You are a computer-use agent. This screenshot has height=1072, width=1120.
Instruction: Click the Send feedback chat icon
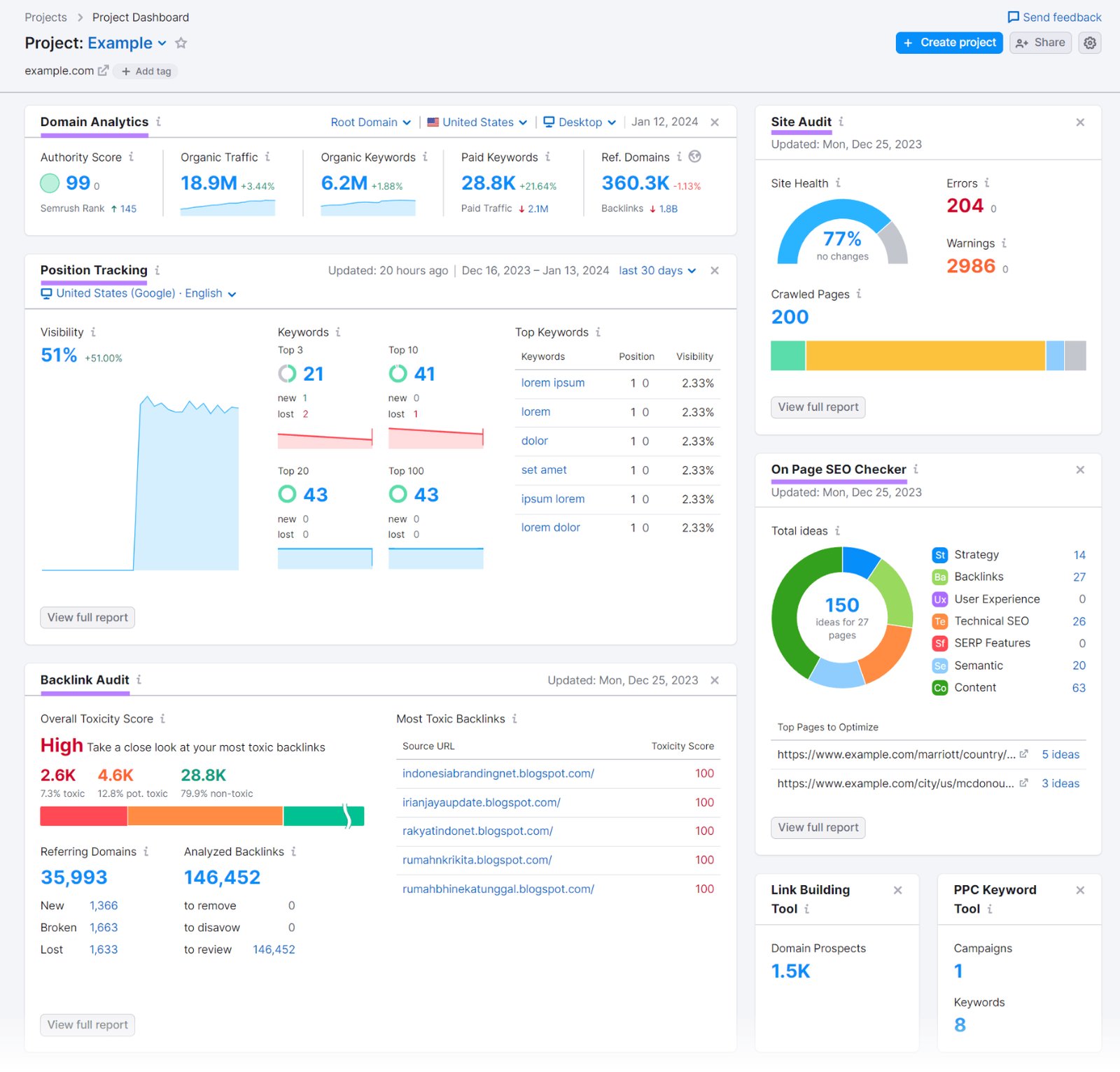click(1013, 17)
